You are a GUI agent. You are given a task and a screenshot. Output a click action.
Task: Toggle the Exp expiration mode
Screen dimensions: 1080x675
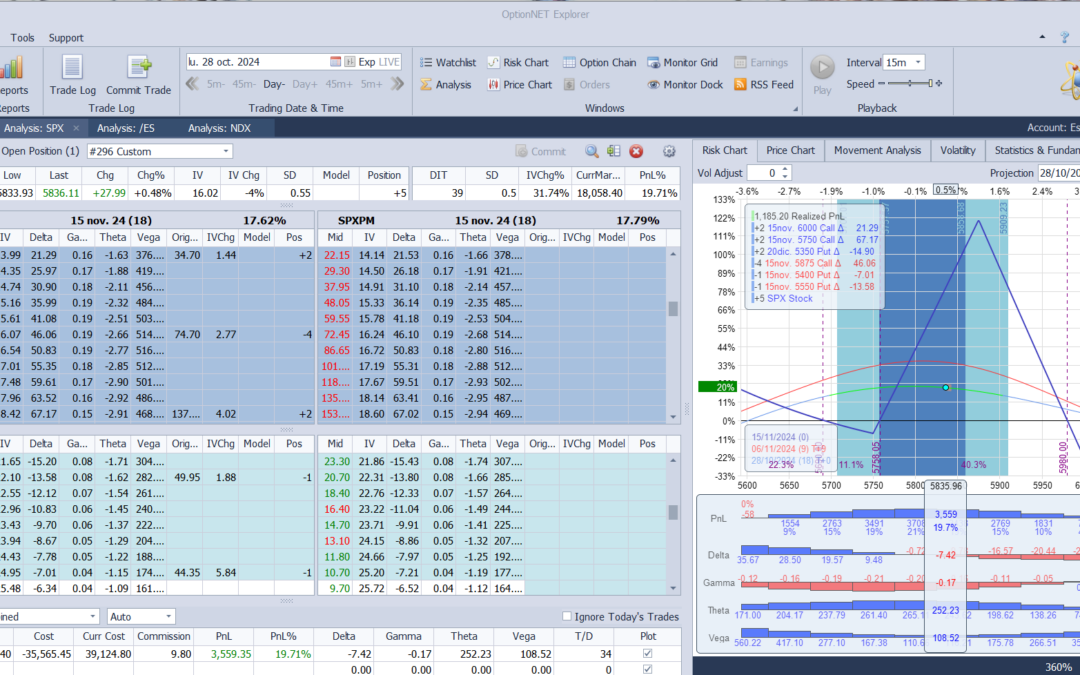(x=366, y=62)
